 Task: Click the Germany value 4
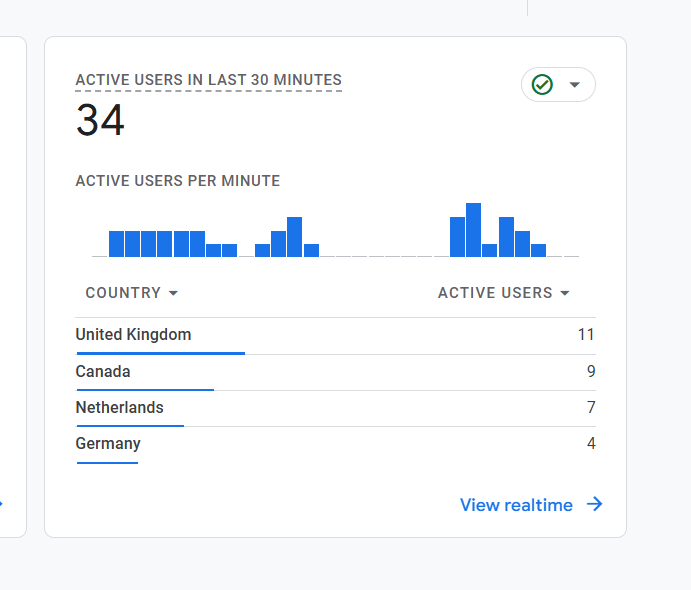(591, 443)
